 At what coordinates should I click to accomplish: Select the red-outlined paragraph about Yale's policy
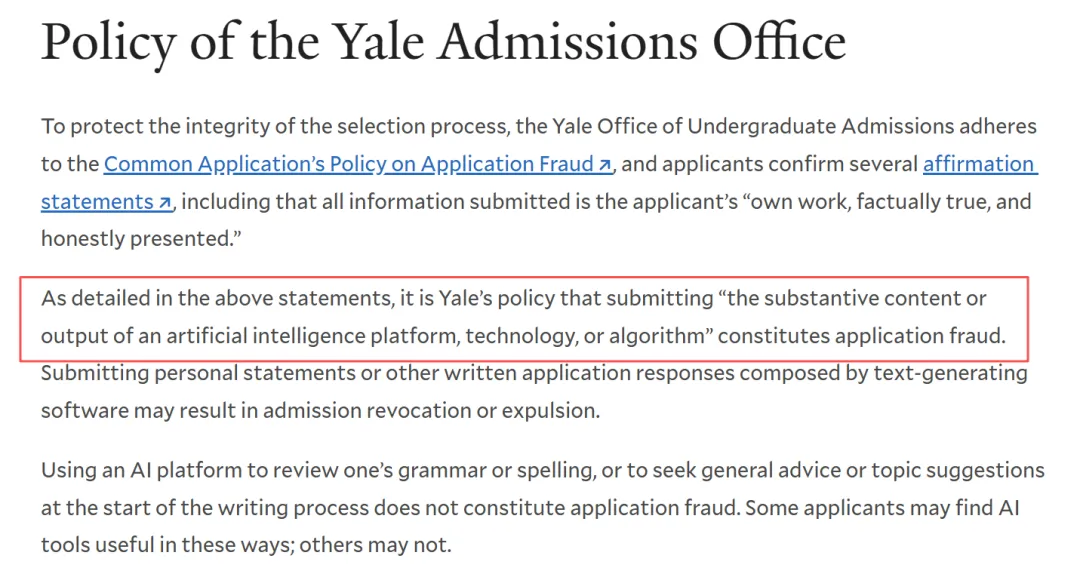[524, 317]
